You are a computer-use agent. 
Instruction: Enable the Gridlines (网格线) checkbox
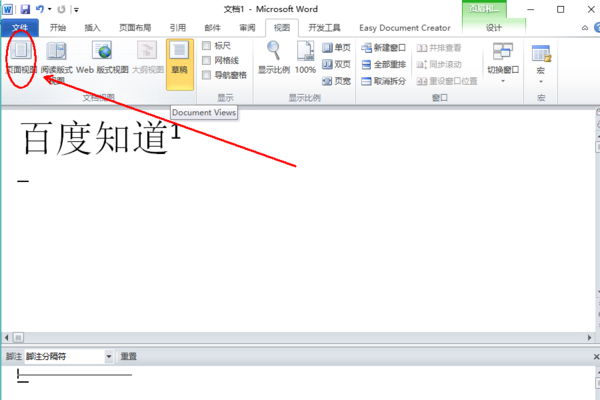pos(206,60)
